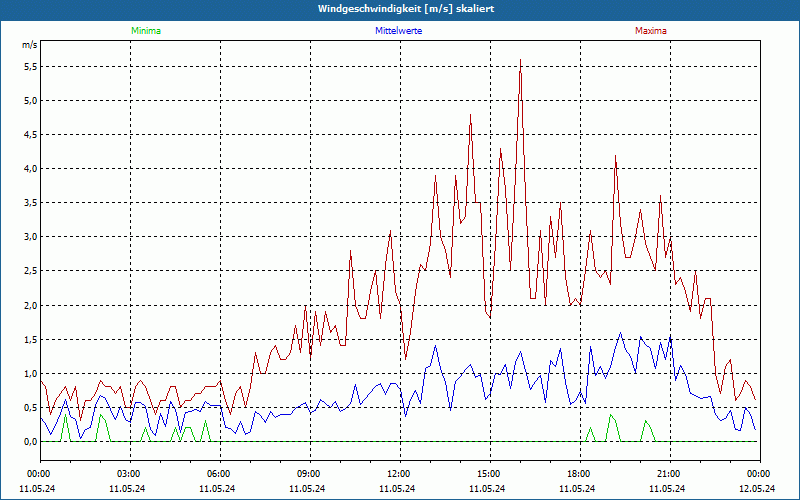Click the 06:00 time axis label
800x500 pixels.
click(x=220, y=474)
